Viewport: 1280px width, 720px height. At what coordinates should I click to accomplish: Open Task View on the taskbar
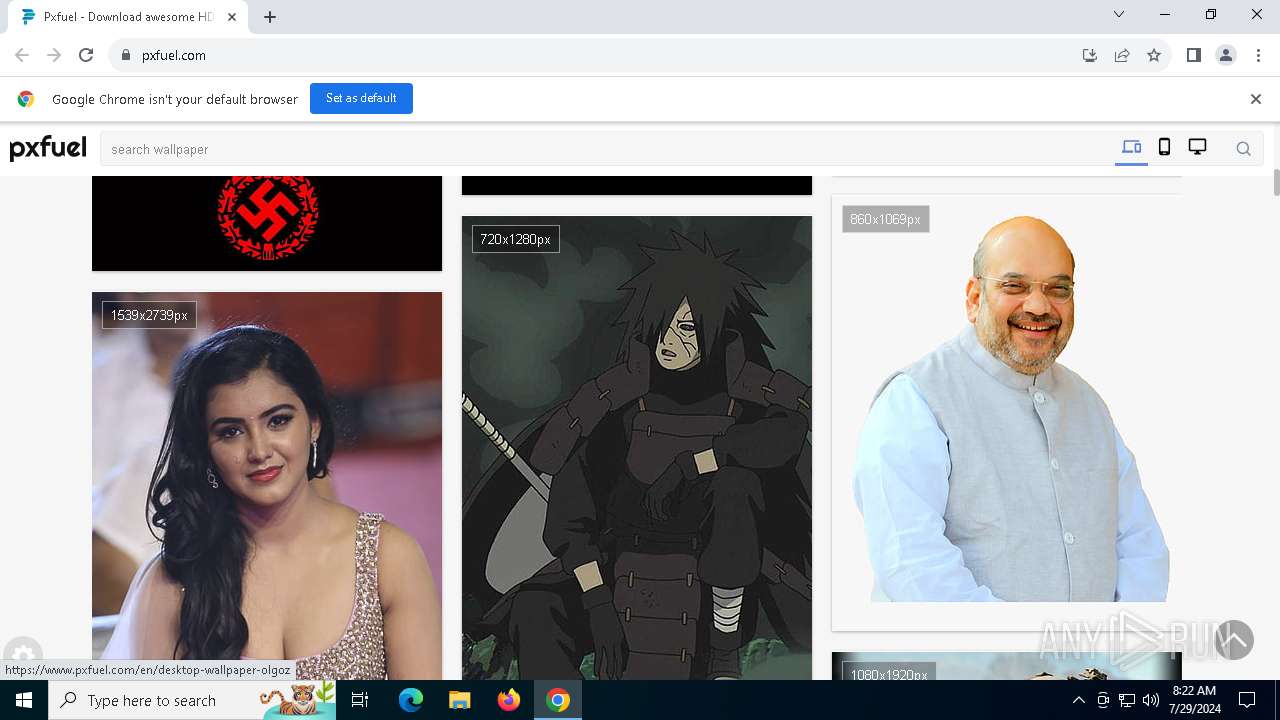(x=361, y=700)
